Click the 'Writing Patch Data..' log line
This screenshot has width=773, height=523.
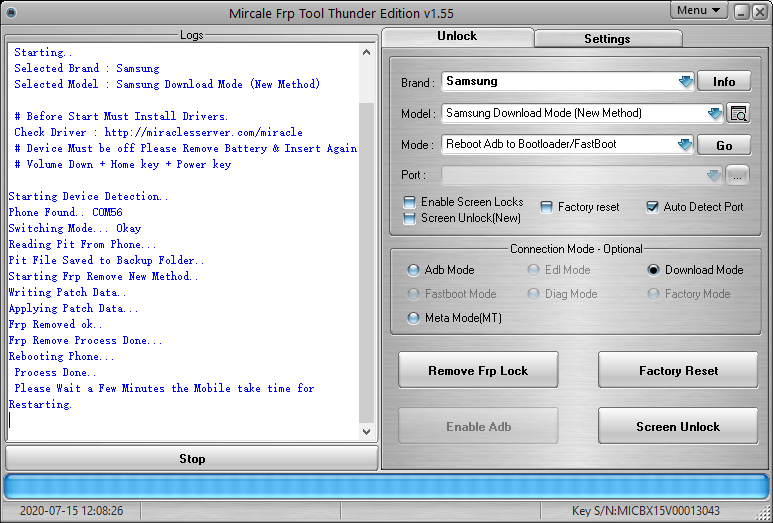pos(67,292)
